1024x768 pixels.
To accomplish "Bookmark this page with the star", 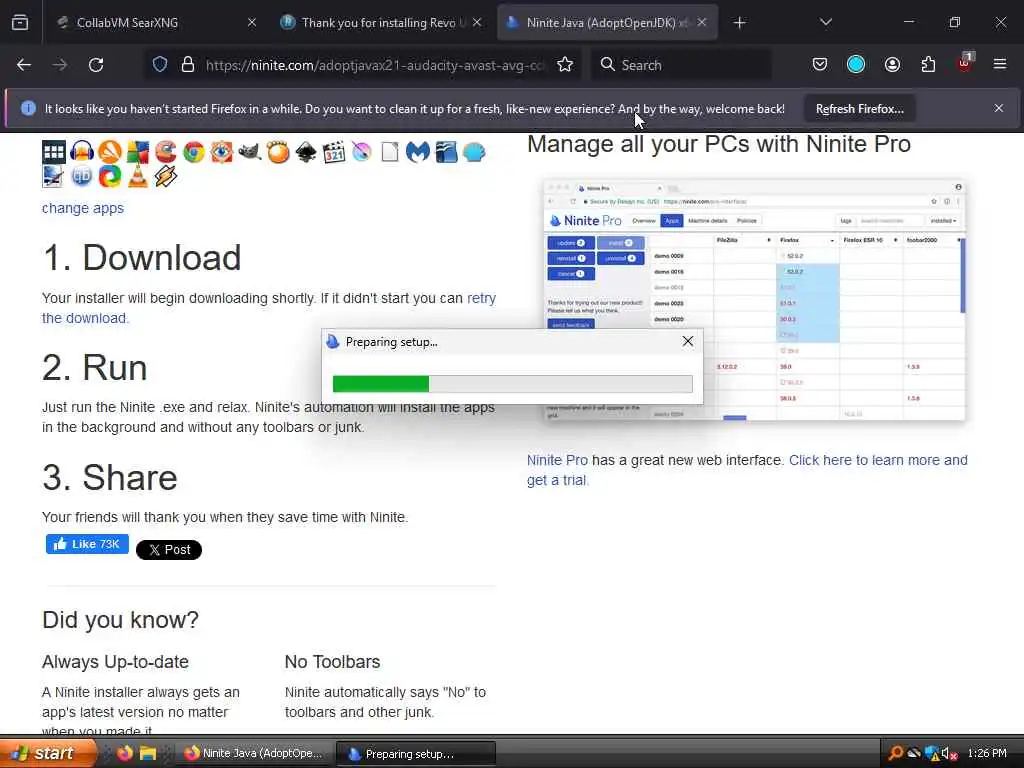I will 565,65.
